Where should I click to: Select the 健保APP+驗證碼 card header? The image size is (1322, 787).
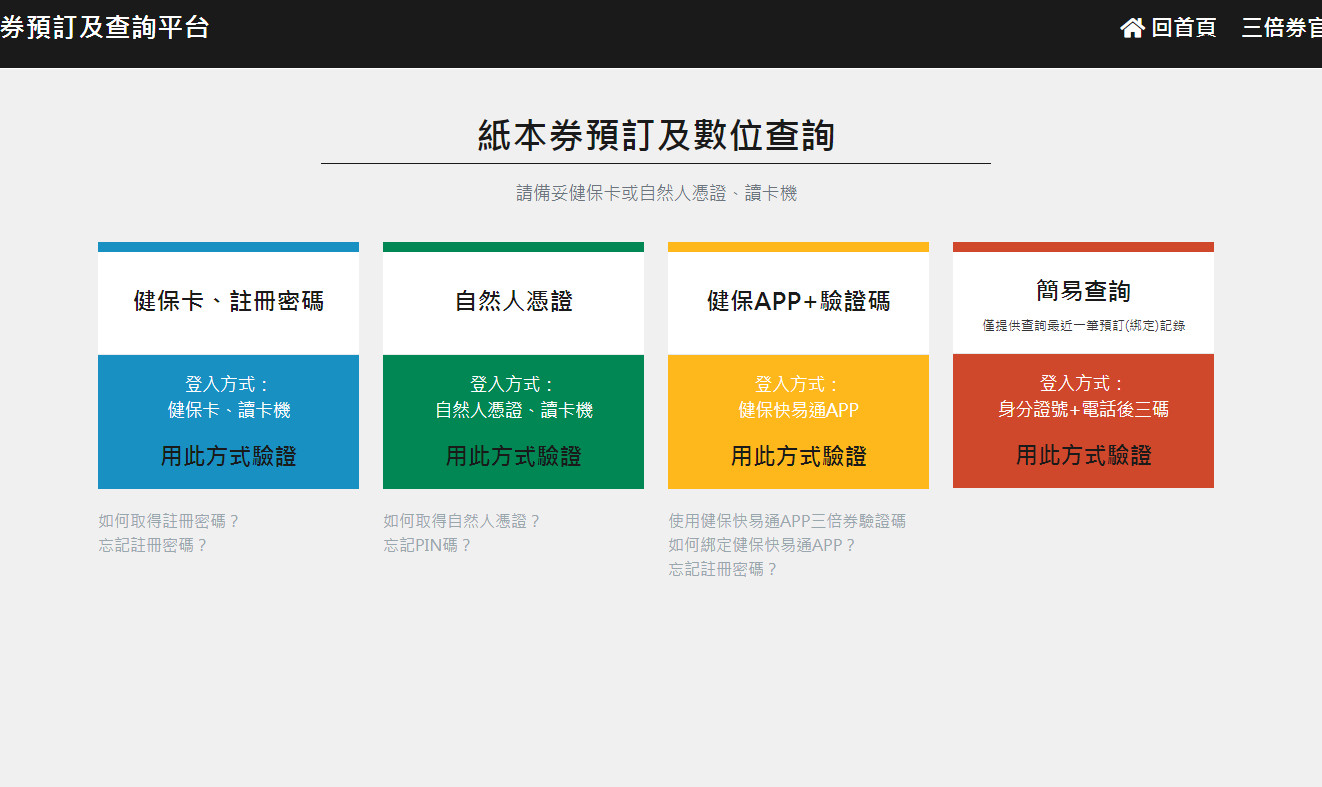[x=798, y=301]
